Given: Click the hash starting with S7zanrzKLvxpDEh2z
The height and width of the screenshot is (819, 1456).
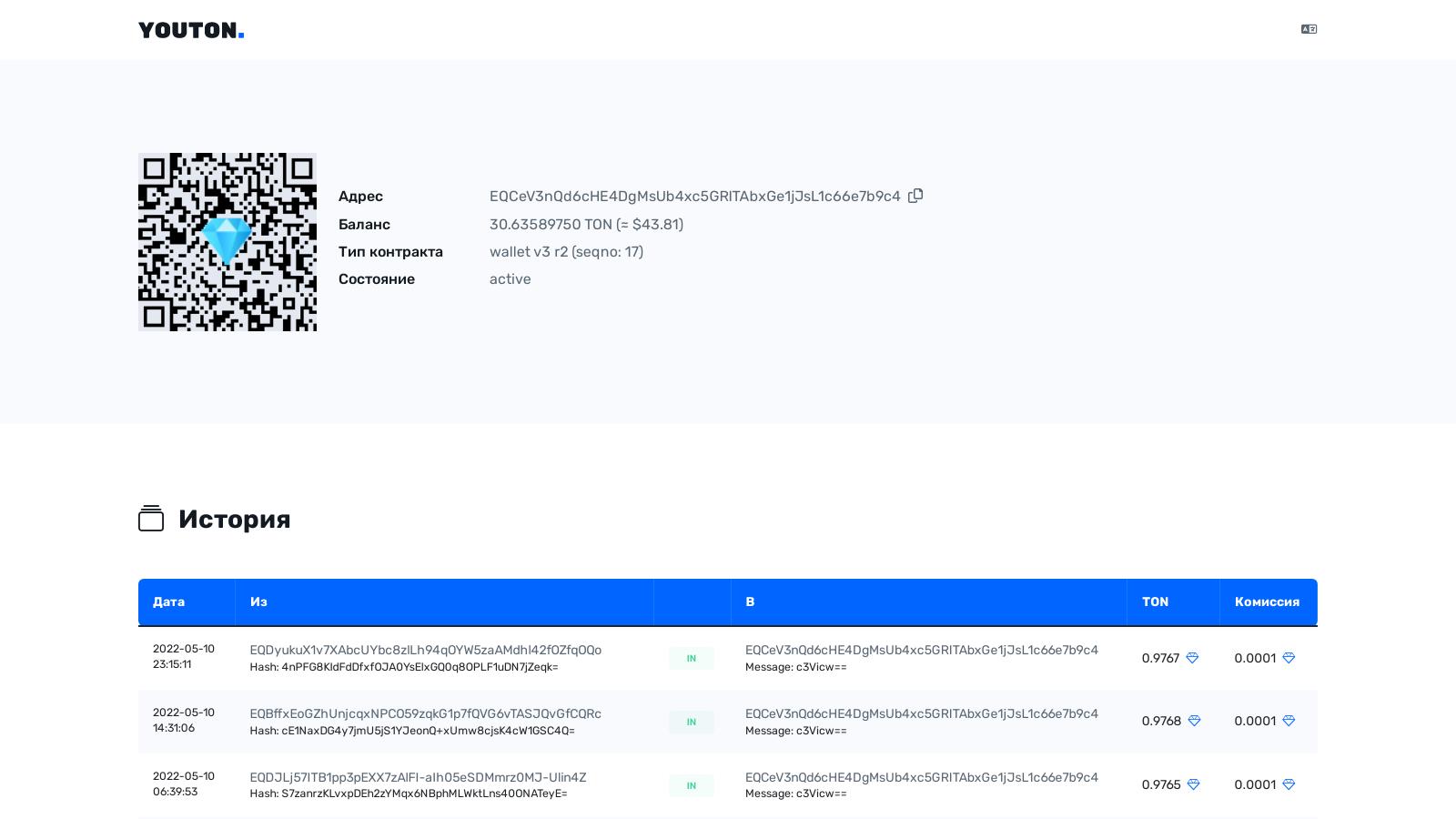Looking at the screenshot, I should tap(409, 794).
